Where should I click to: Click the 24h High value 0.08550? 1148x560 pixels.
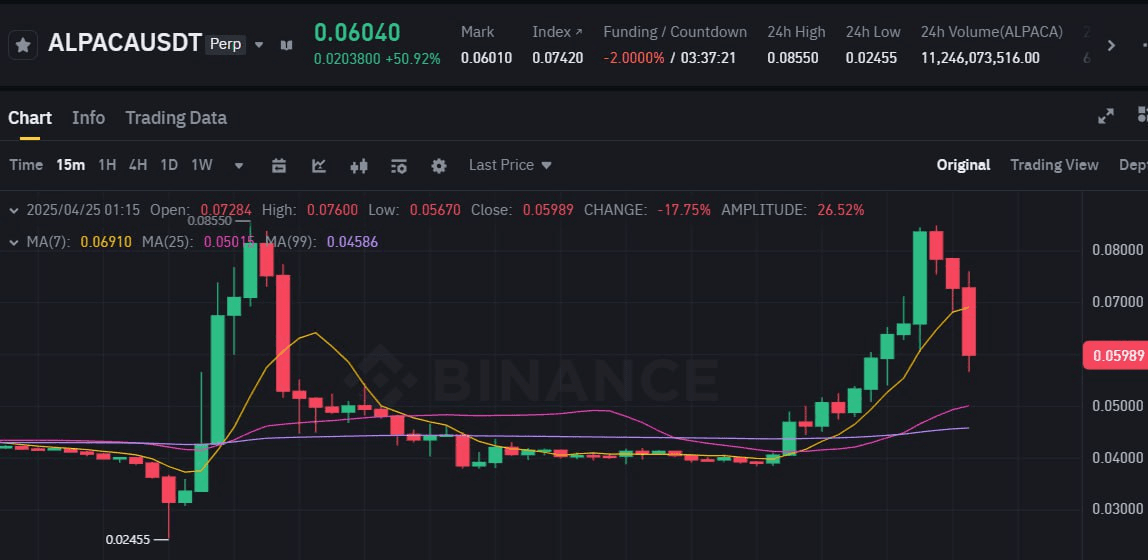tap(793, 58)
